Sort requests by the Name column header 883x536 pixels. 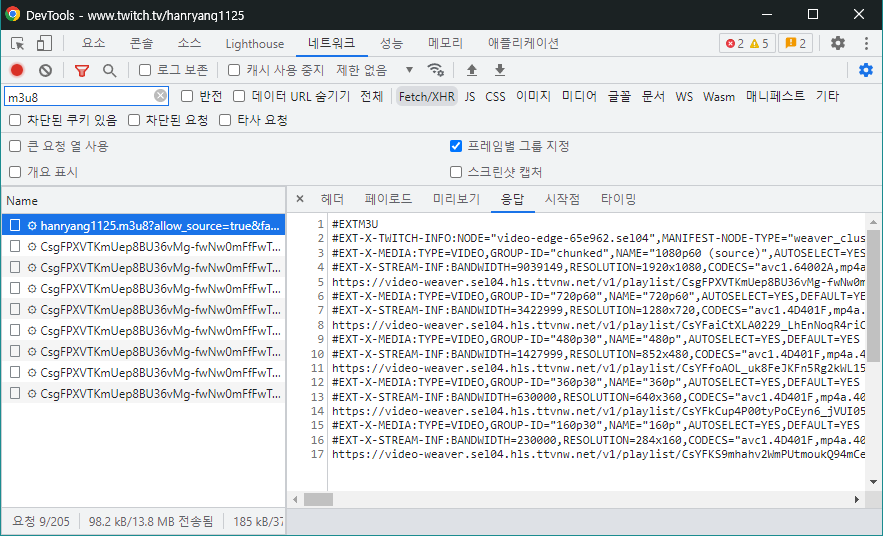click(143, 200)
